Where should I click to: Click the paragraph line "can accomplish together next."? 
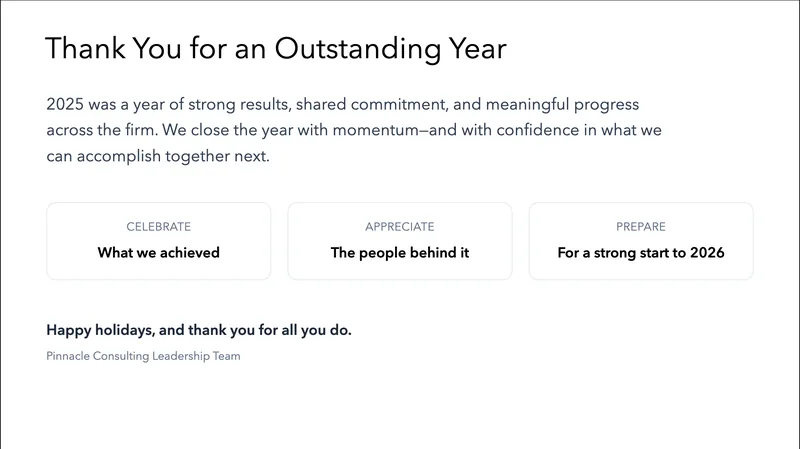(158, 156)
